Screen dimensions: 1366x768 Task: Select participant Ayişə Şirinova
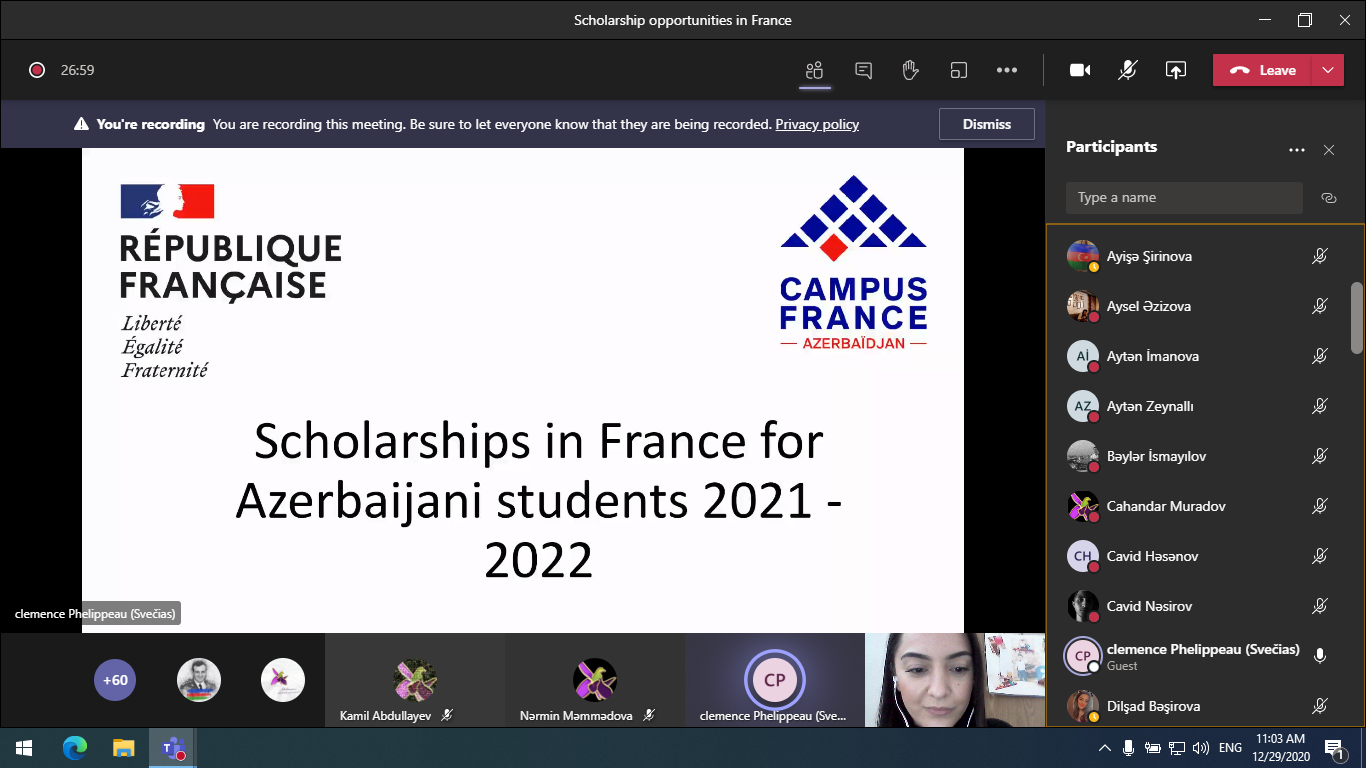tap(1198, 256)
